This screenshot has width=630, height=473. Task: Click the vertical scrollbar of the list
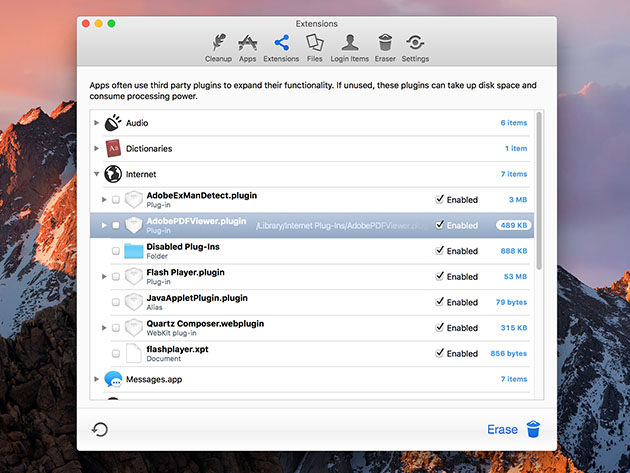(x=539, y=190)
